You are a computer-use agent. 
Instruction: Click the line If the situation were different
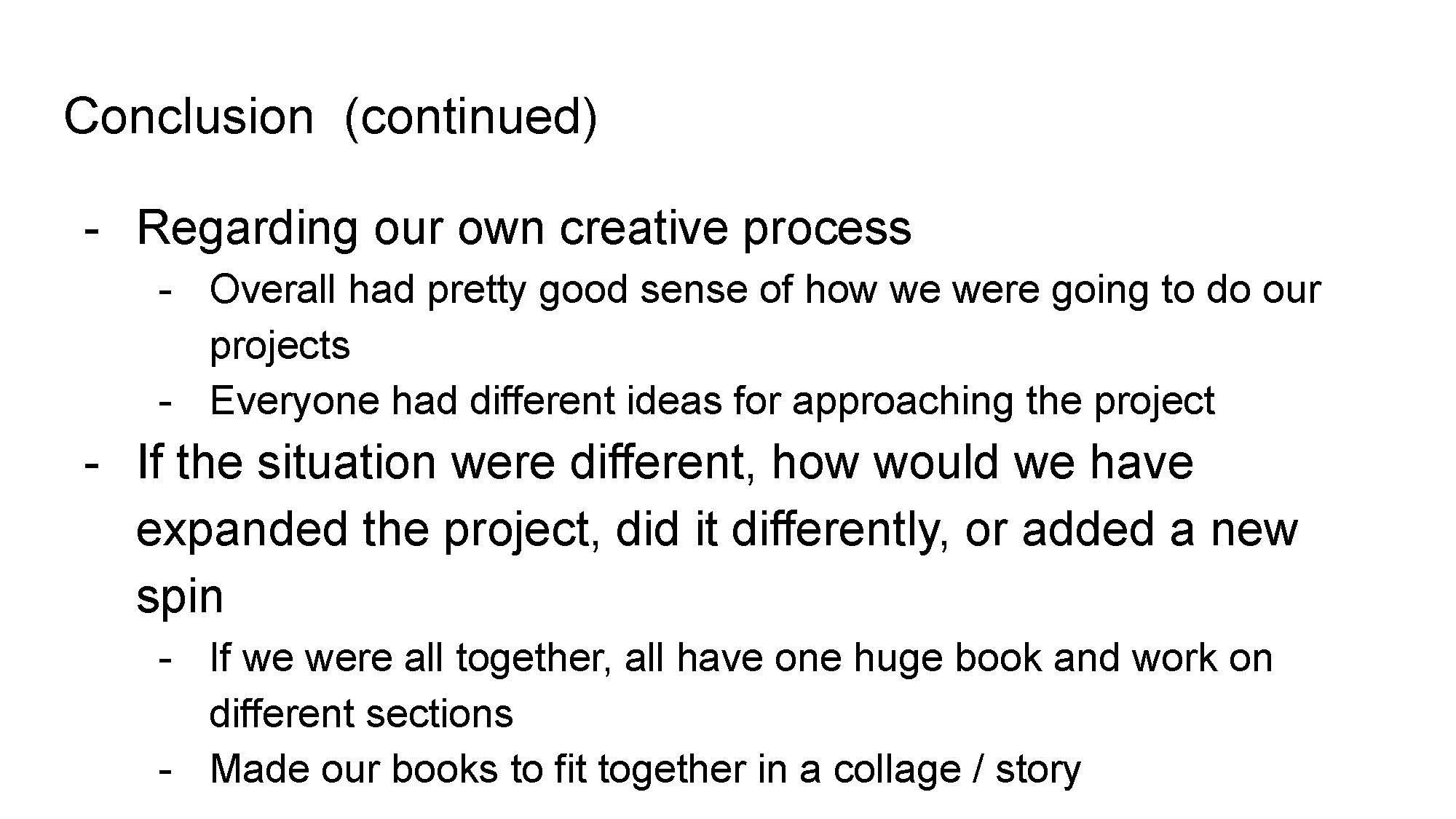tap(665, 462)
